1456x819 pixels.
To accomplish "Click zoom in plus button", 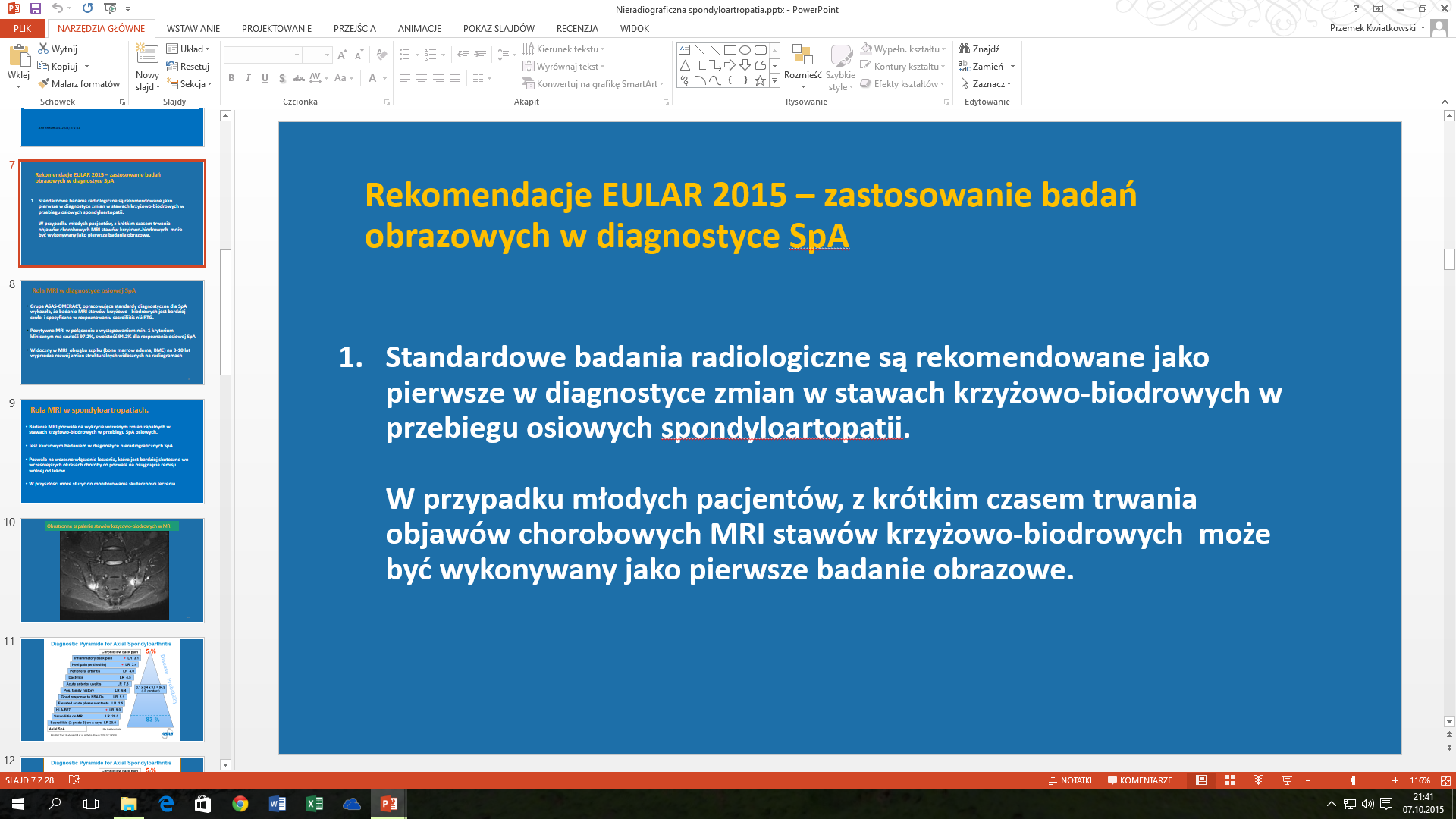I will (1395, 780).
